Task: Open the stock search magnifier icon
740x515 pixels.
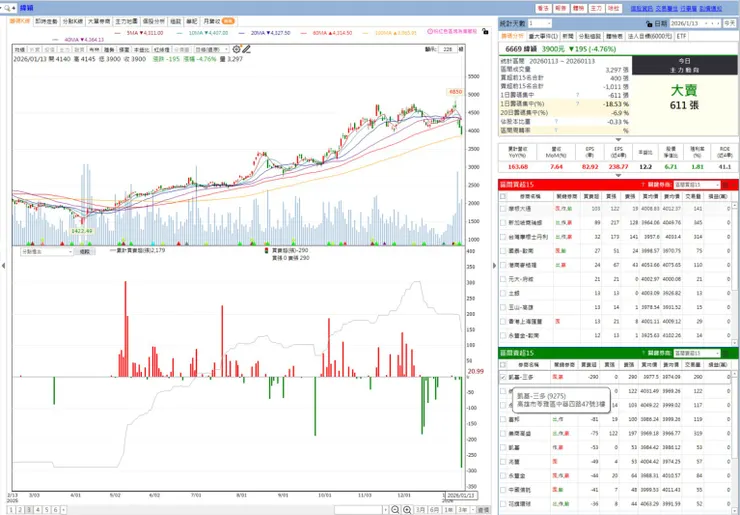Action: tap(7, 8)
